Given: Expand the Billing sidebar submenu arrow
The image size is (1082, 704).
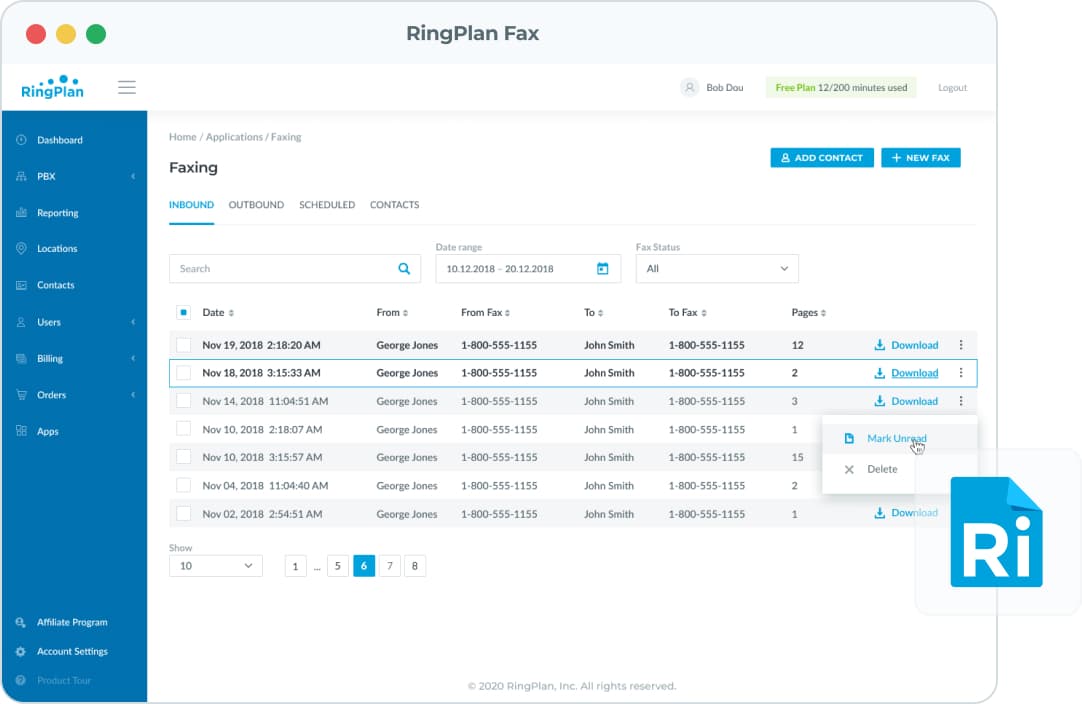Looking at the screenshot, I should coord(133,358).
